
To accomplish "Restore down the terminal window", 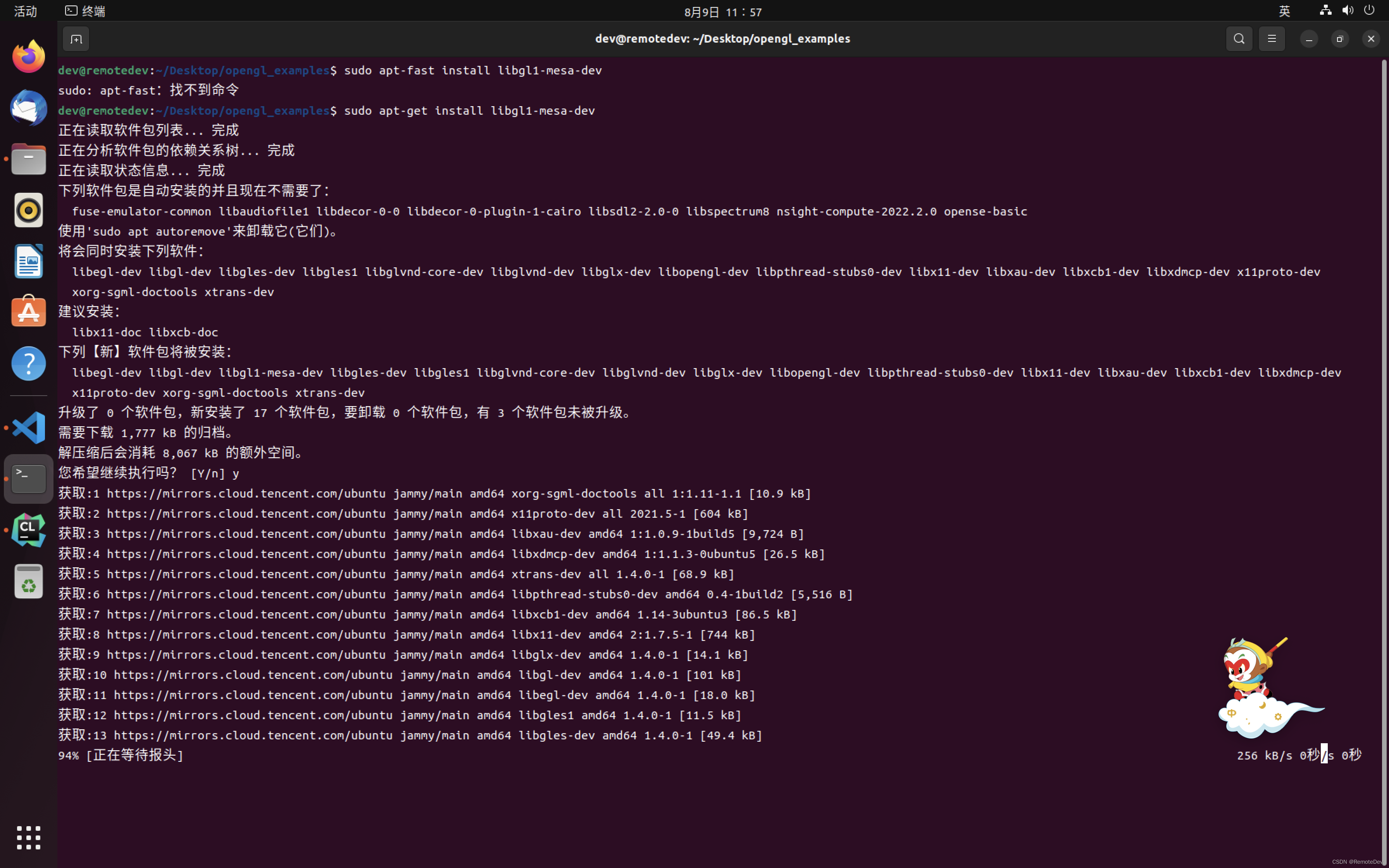I will (x=1340, y=39).
